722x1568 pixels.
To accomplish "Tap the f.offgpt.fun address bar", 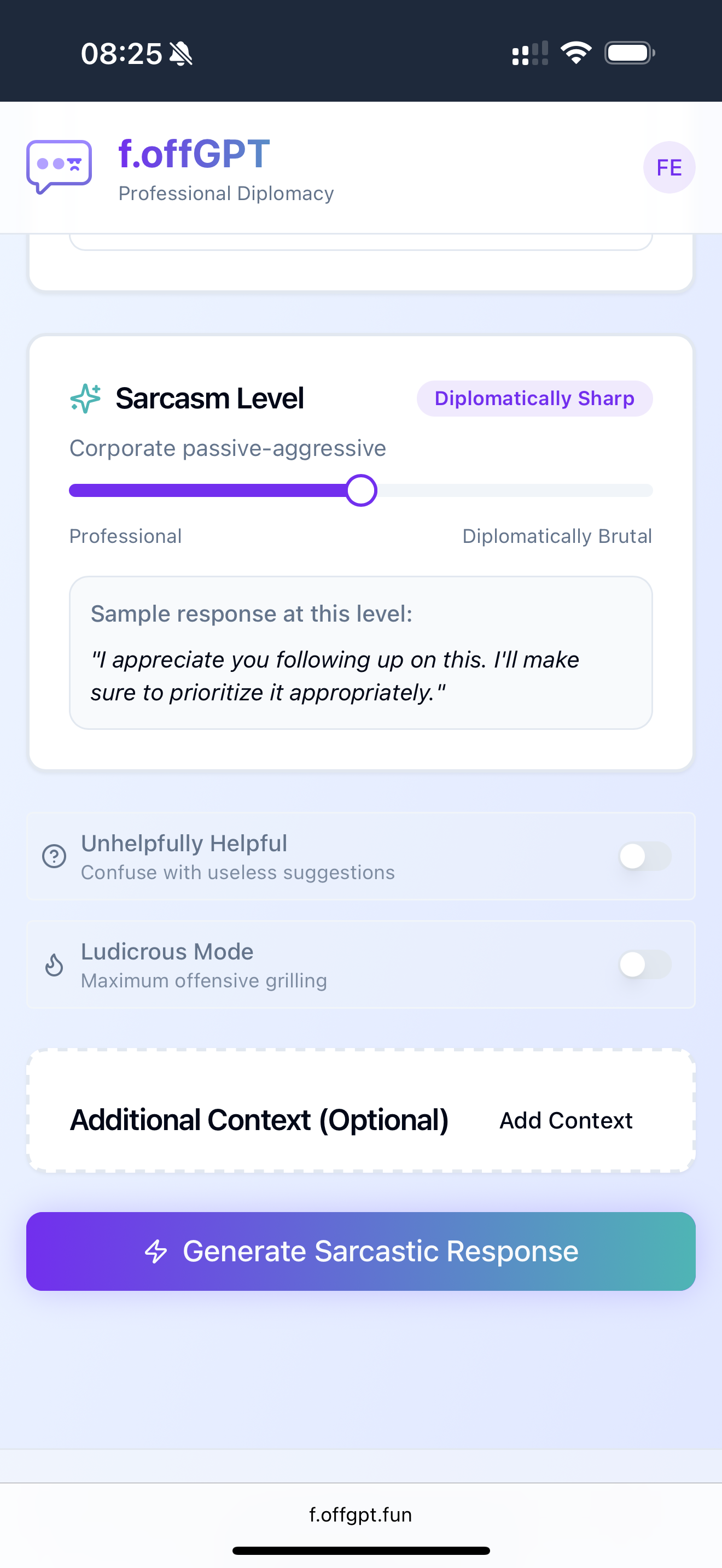I will [x=360, y=1514].
